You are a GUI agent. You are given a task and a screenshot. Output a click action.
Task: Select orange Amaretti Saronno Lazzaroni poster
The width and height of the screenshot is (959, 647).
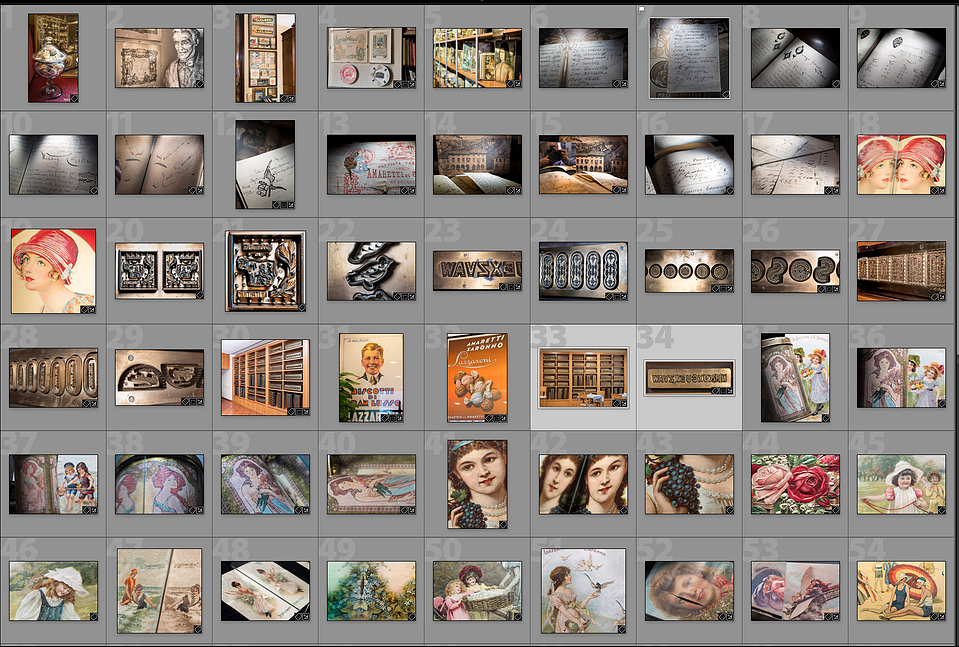coord(478,377)
